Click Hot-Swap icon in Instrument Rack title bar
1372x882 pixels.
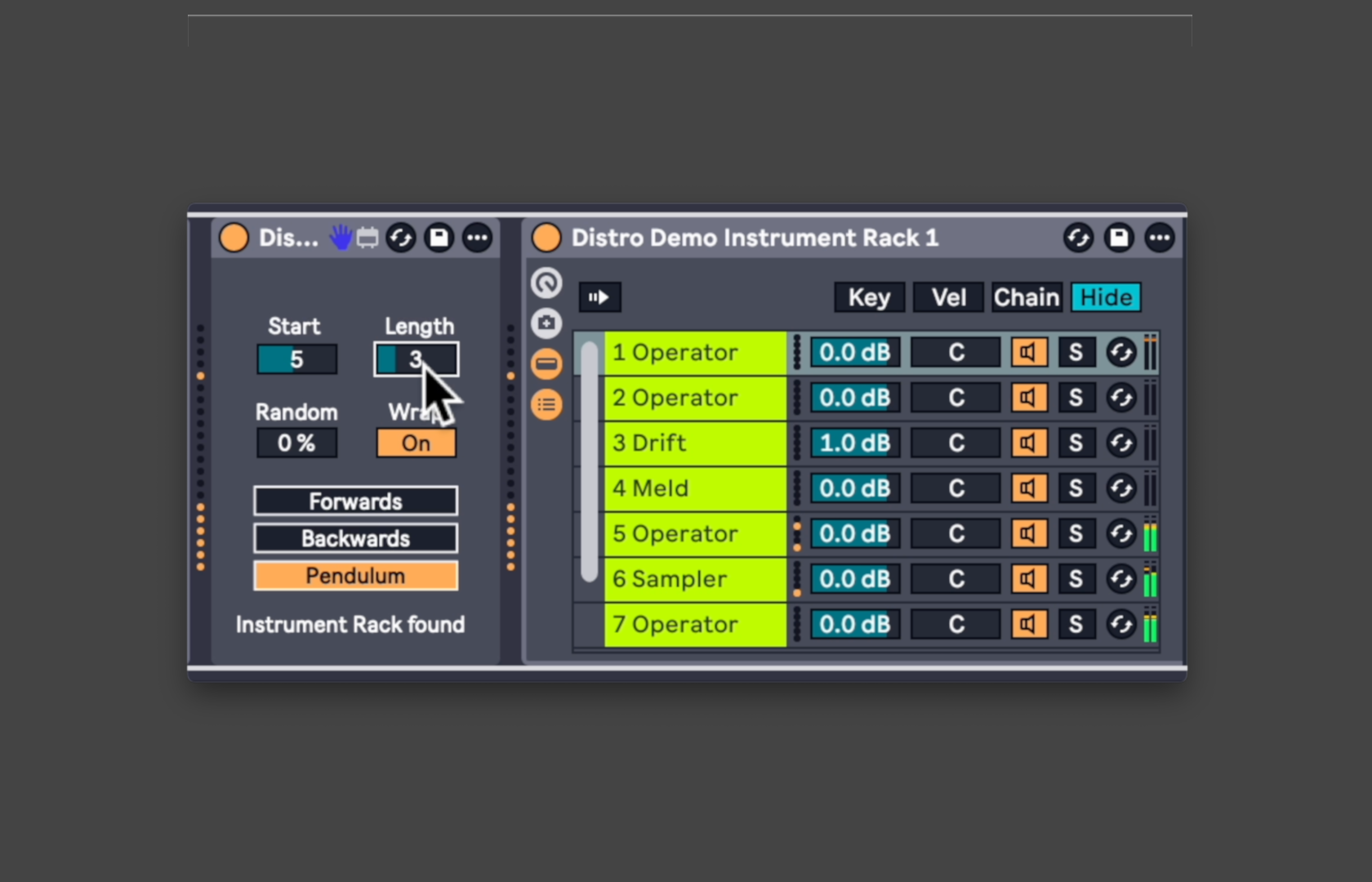1078,238
